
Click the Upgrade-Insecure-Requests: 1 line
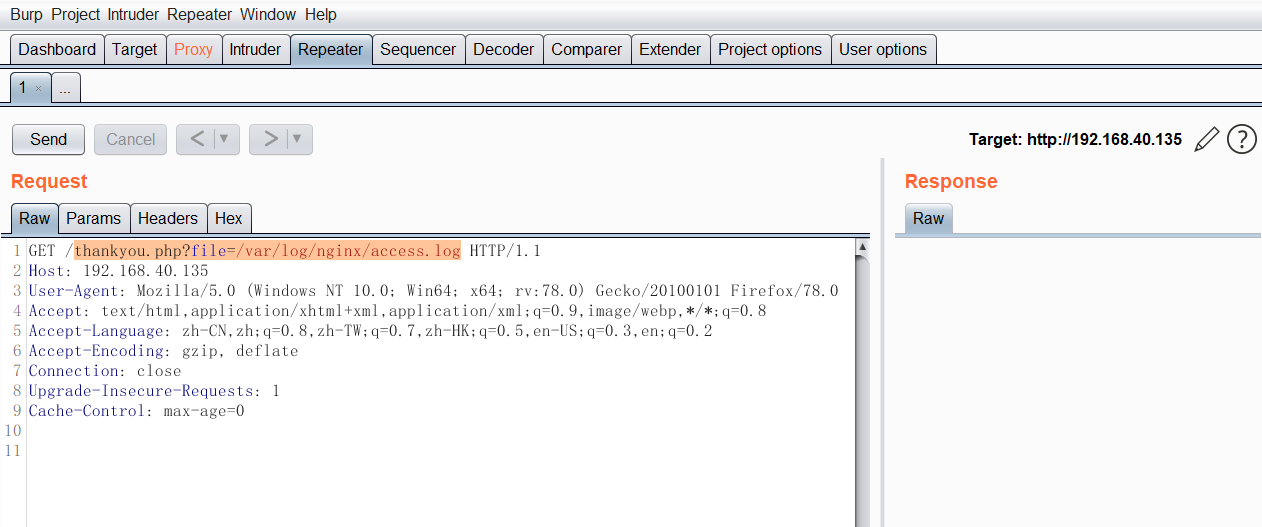154,390
